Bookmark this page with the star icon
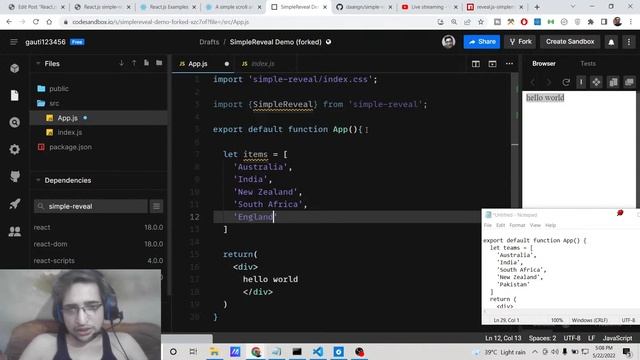640x360 pixels. click(481, 22)
